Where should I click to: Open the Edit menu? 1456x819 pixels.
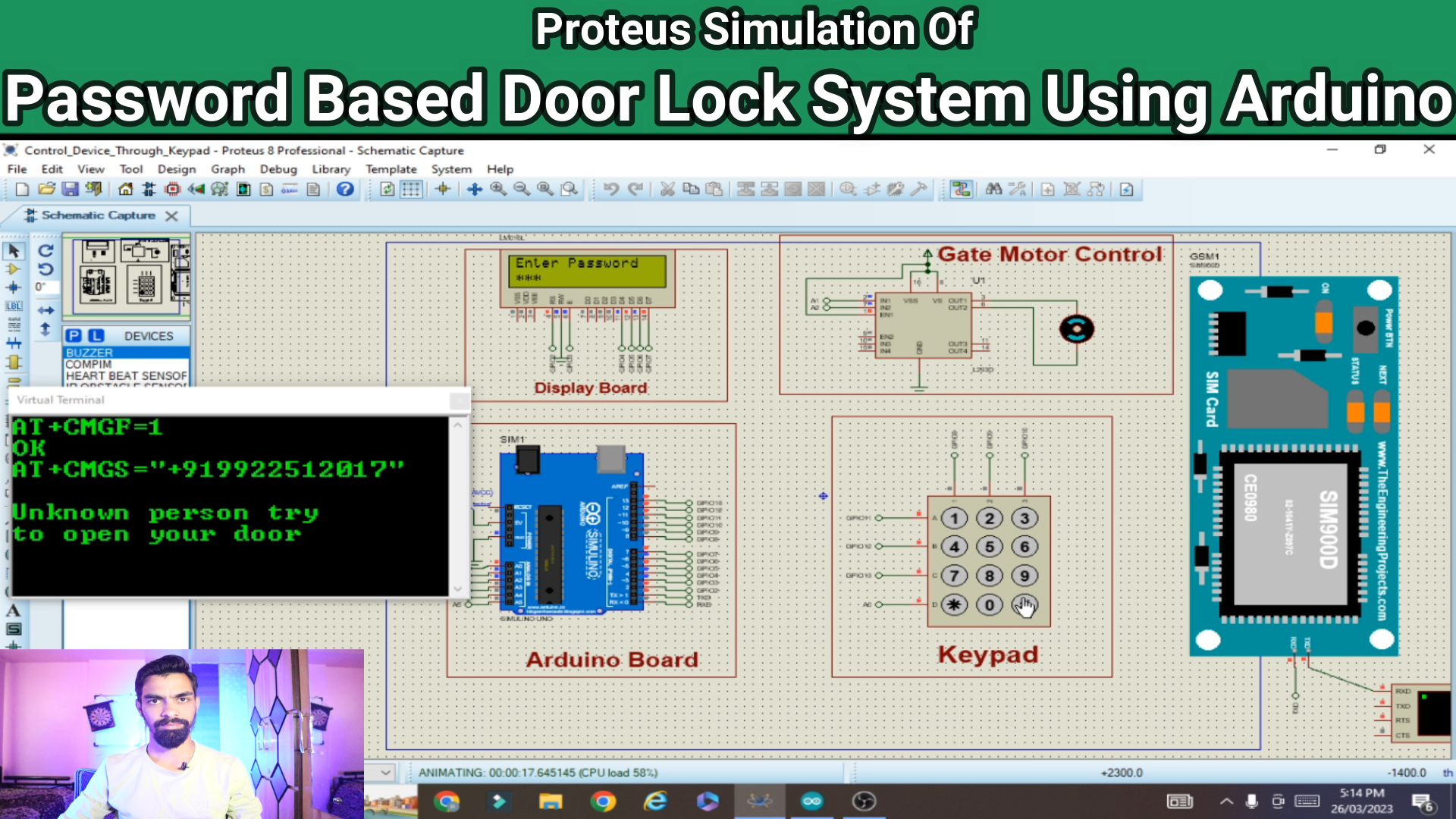click(49, 169)
